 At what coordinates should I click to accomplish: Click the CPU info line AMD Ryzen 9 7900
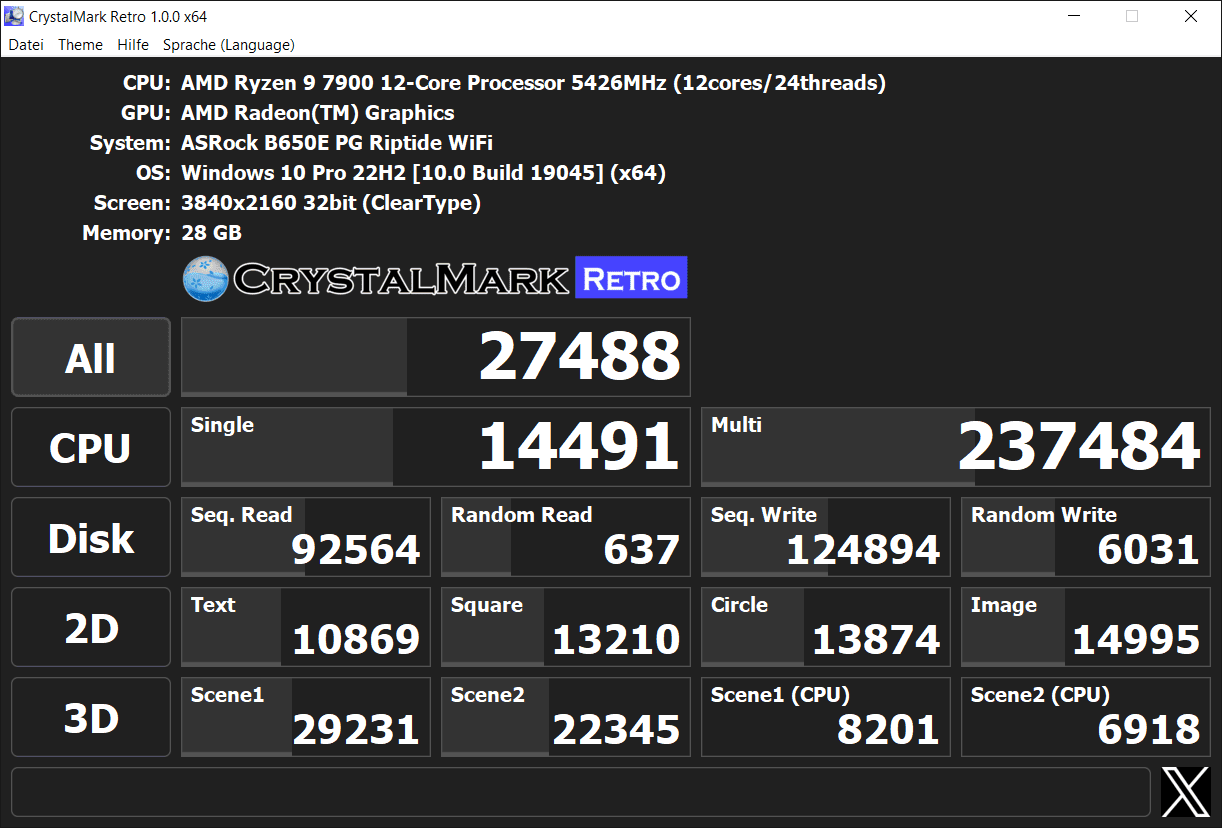click(533, 83)
